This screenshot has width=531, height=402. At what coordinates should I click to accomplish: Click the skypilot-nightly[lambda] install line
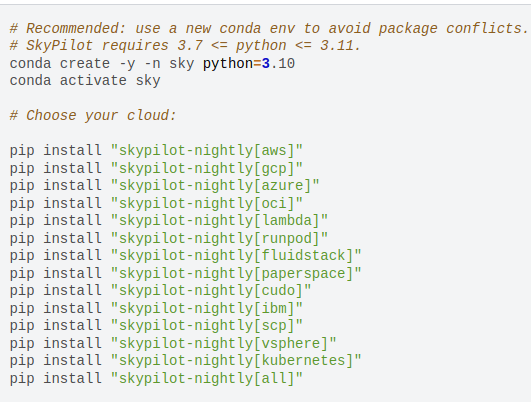169,220
